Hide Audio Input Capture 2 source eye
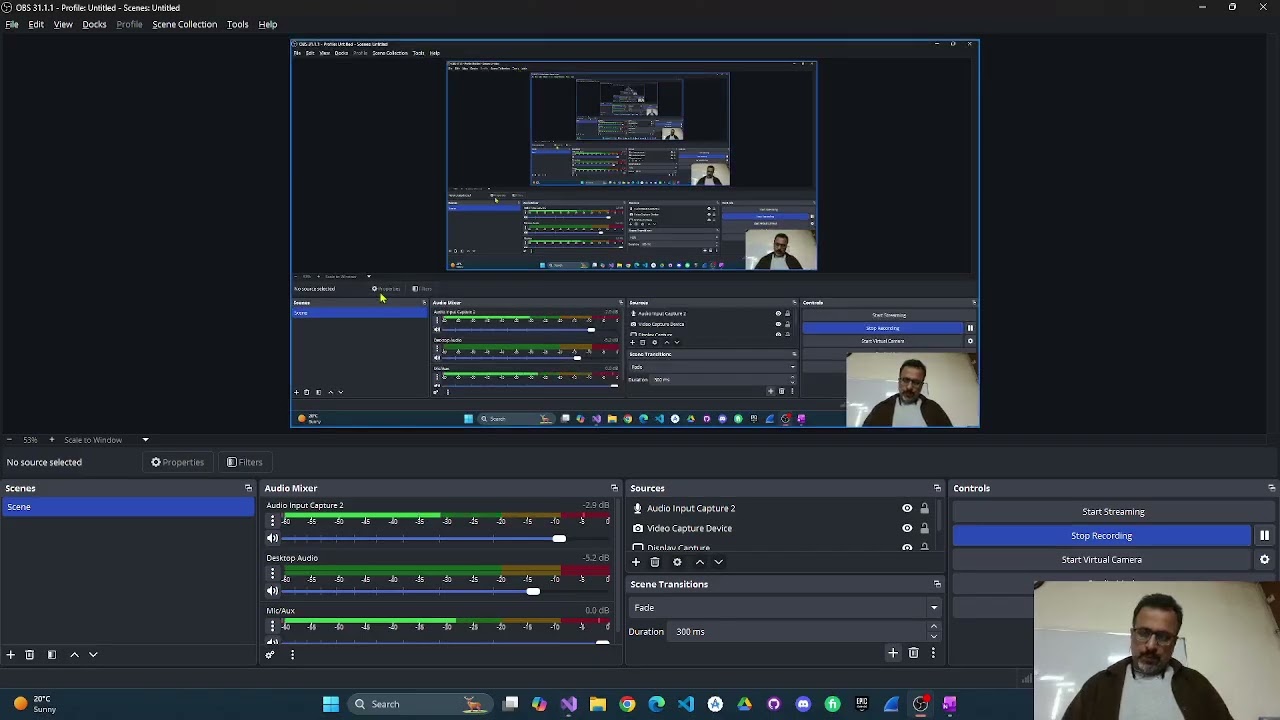Viewport: 1280px width, 720px height. [907, 508]
